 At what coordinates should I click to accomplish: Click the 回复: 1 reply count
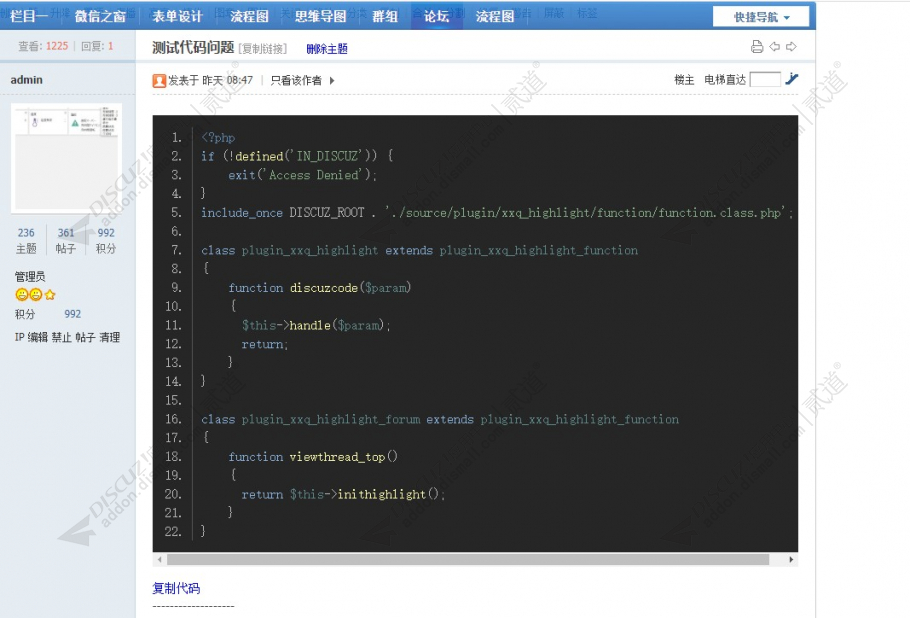pos(97,46)
